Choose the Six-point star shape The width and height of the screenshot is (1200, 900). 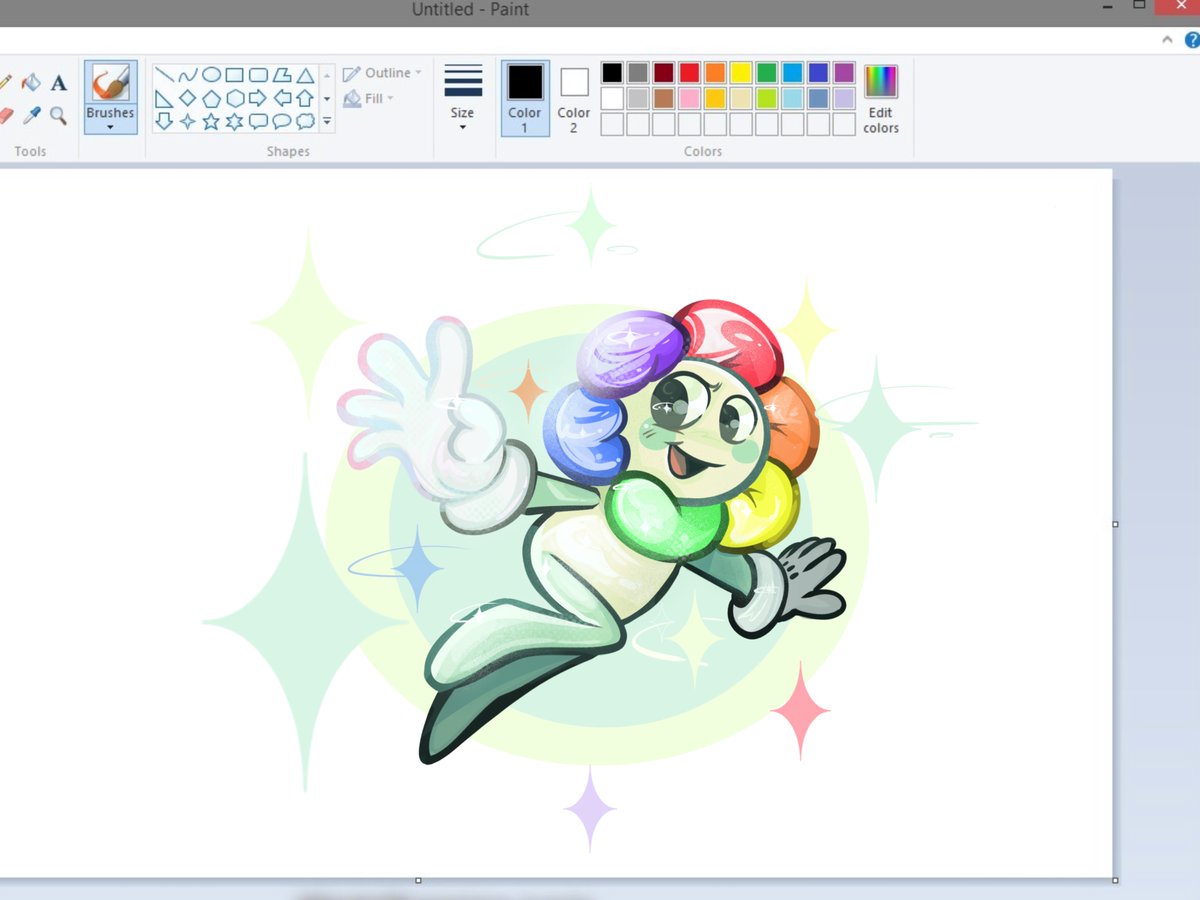pos(234,121)
